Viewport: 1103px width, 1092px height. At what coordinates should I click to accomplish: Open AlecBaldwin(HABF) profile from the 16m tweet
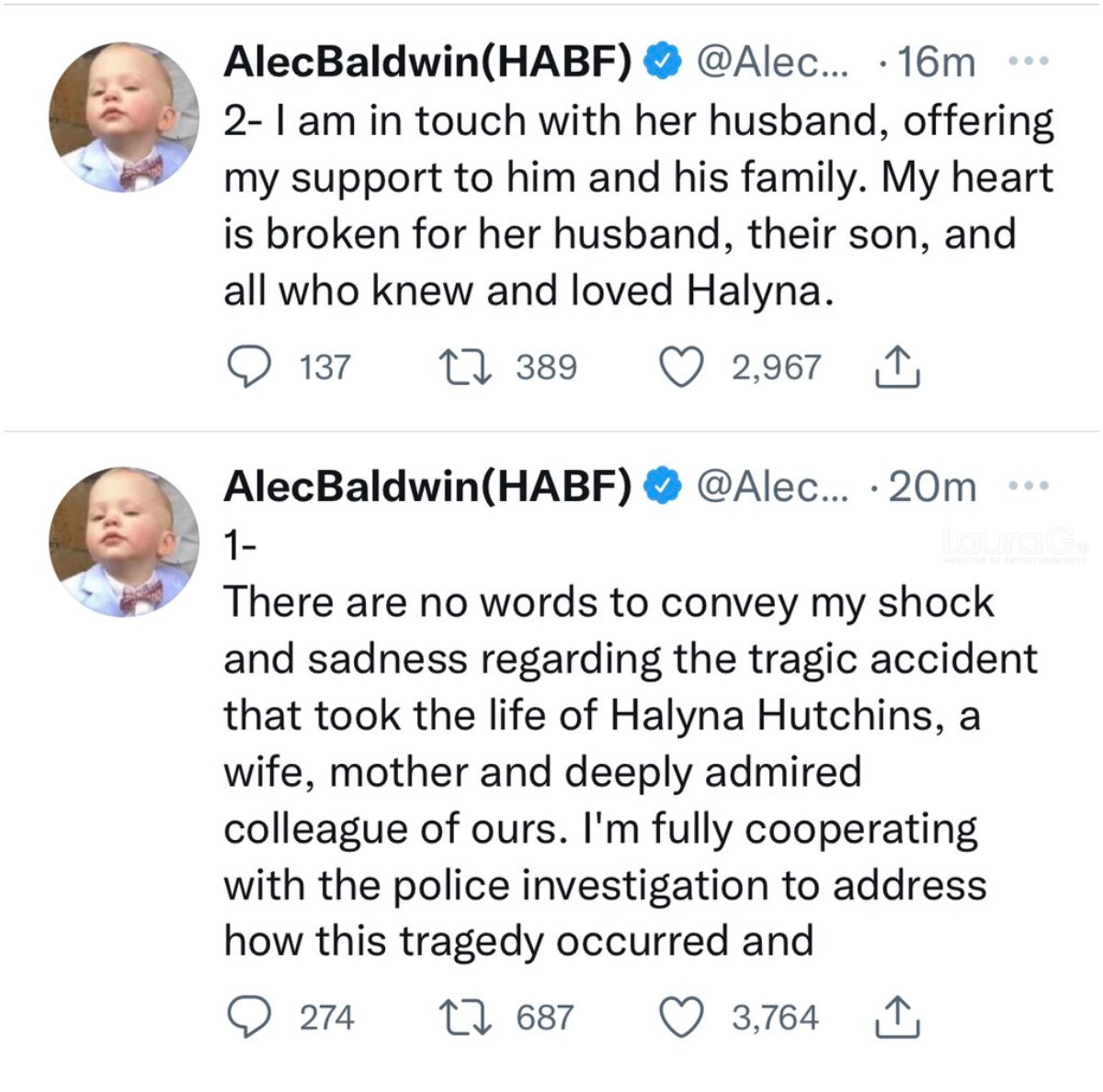[428, 62]
